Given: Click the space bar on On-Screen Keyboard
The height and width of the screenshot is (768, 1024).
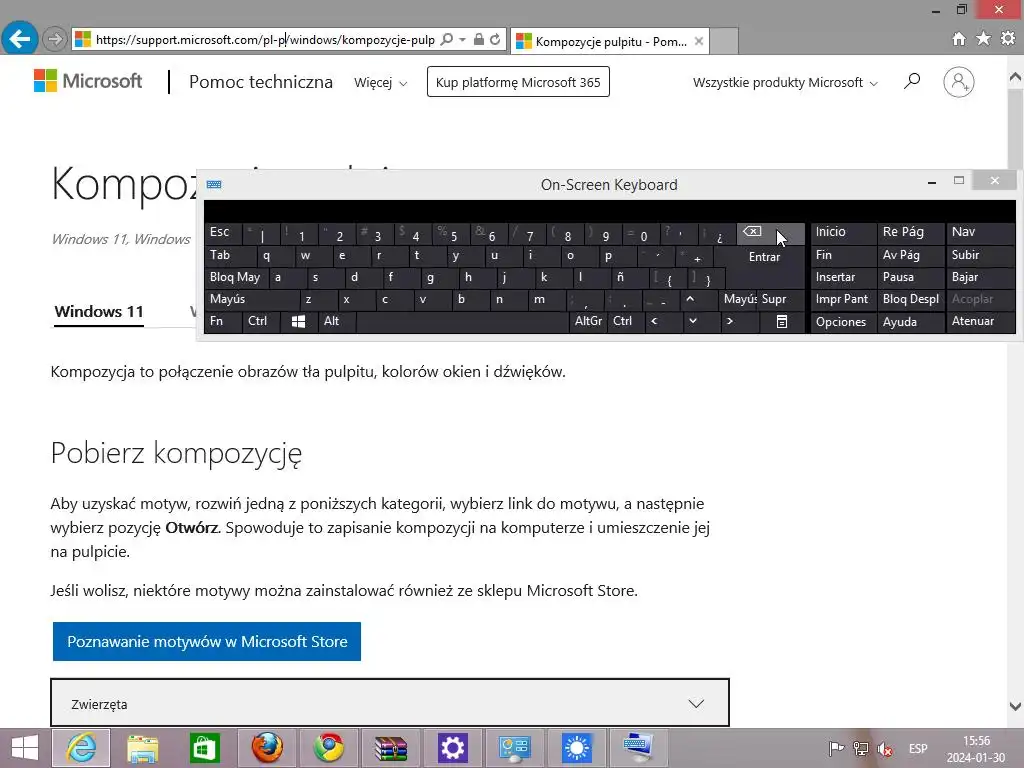Looking at the screenshot, I should [463, 321].
